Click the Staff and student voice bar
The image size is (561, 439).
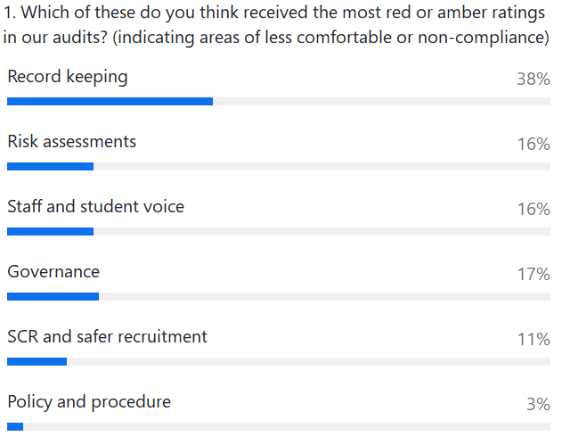click(50, 231)
